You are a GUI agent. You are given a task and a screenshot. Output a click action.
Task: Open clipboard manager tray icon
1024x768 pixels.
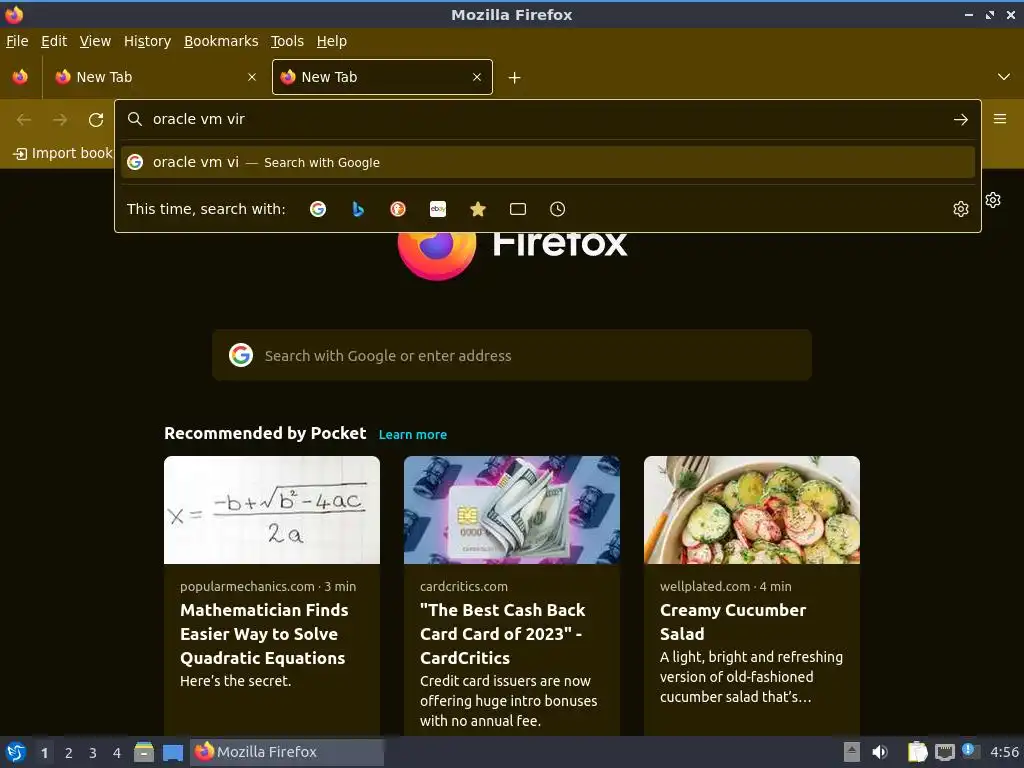click(x=918, y=752)
